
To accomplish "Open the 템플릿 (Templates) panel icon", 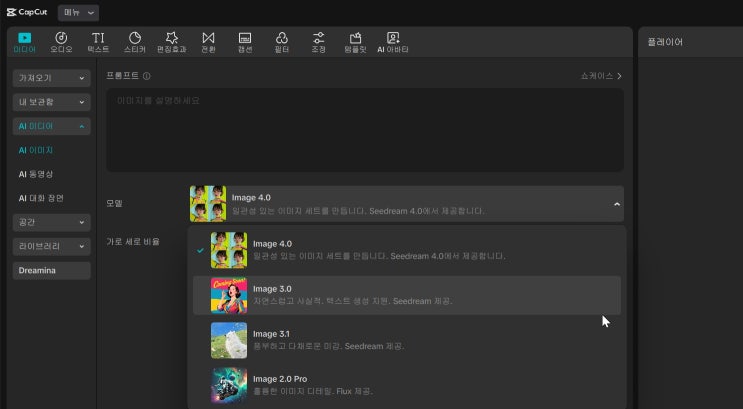I will pos(355,38).
